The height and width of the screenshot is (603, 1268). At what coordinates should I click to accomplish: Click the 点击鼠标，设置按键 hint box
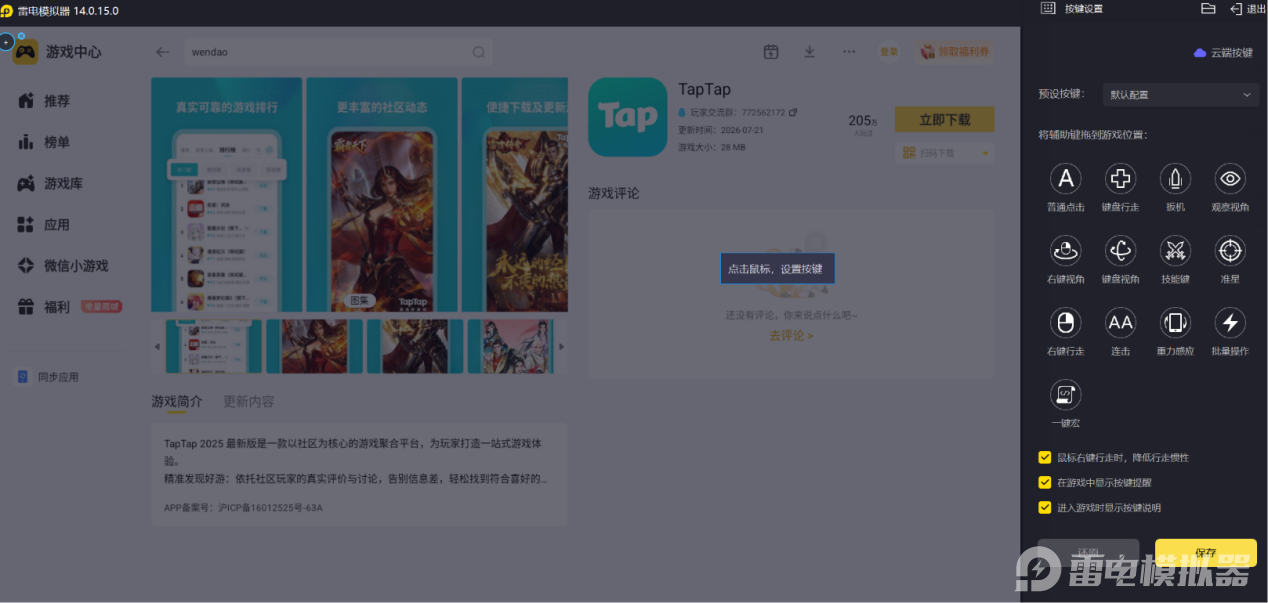(x=777, y=269)
